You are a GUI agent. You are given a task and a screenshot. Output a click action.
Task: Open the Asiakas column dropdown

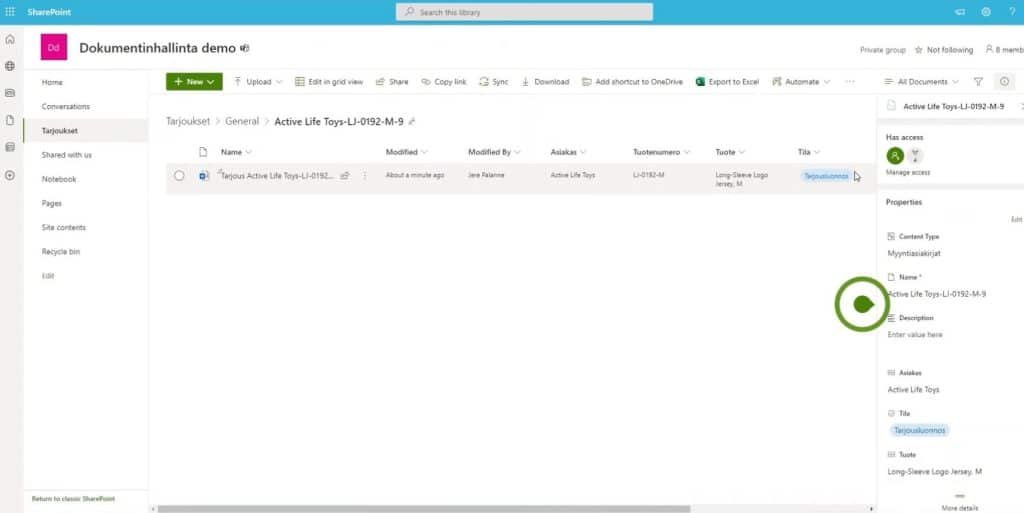[x=568, y=152]
